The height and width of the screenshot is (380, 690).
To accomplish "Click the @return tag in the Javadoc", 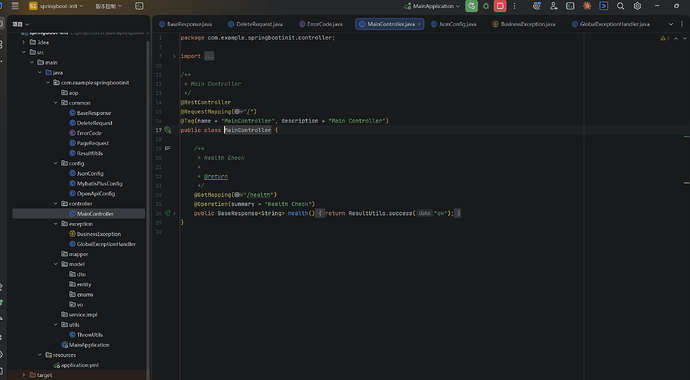I will (x=216, y=176).
